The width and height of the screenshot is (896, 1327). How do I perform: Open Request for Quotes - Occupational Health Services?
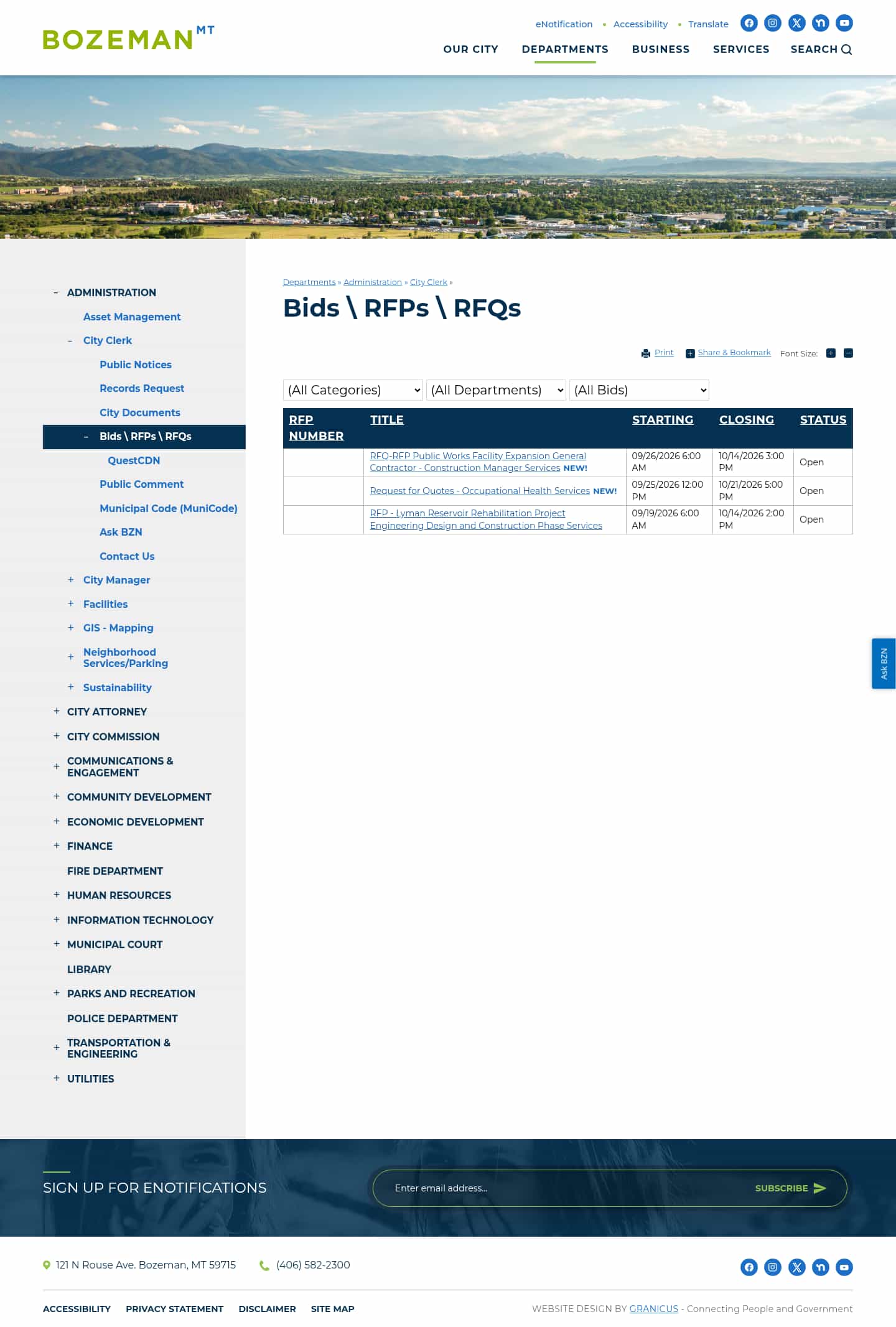[x=480, y=491]
